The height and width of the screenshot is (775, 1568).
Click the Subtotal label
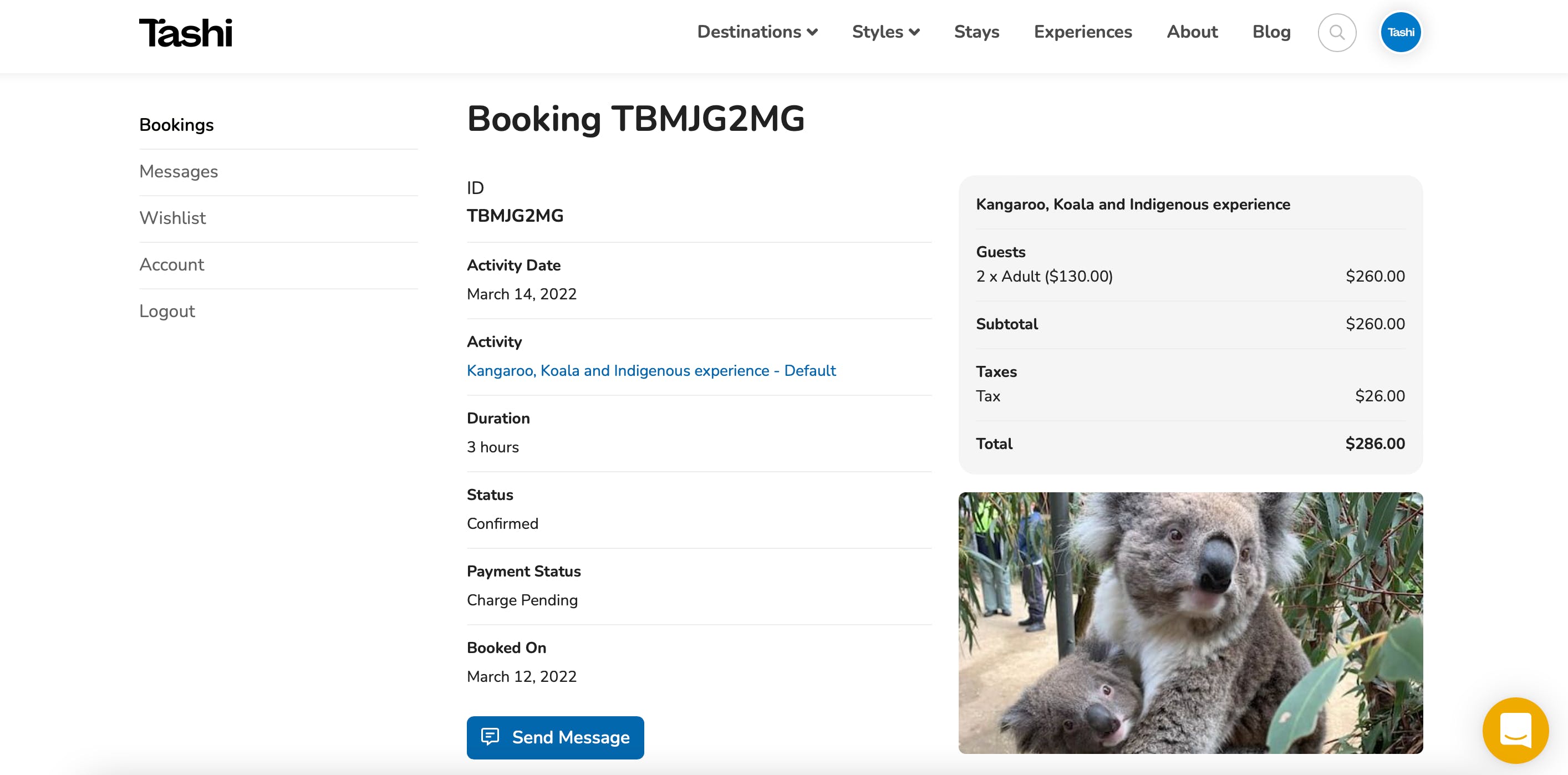click(x=1007, y=324)
